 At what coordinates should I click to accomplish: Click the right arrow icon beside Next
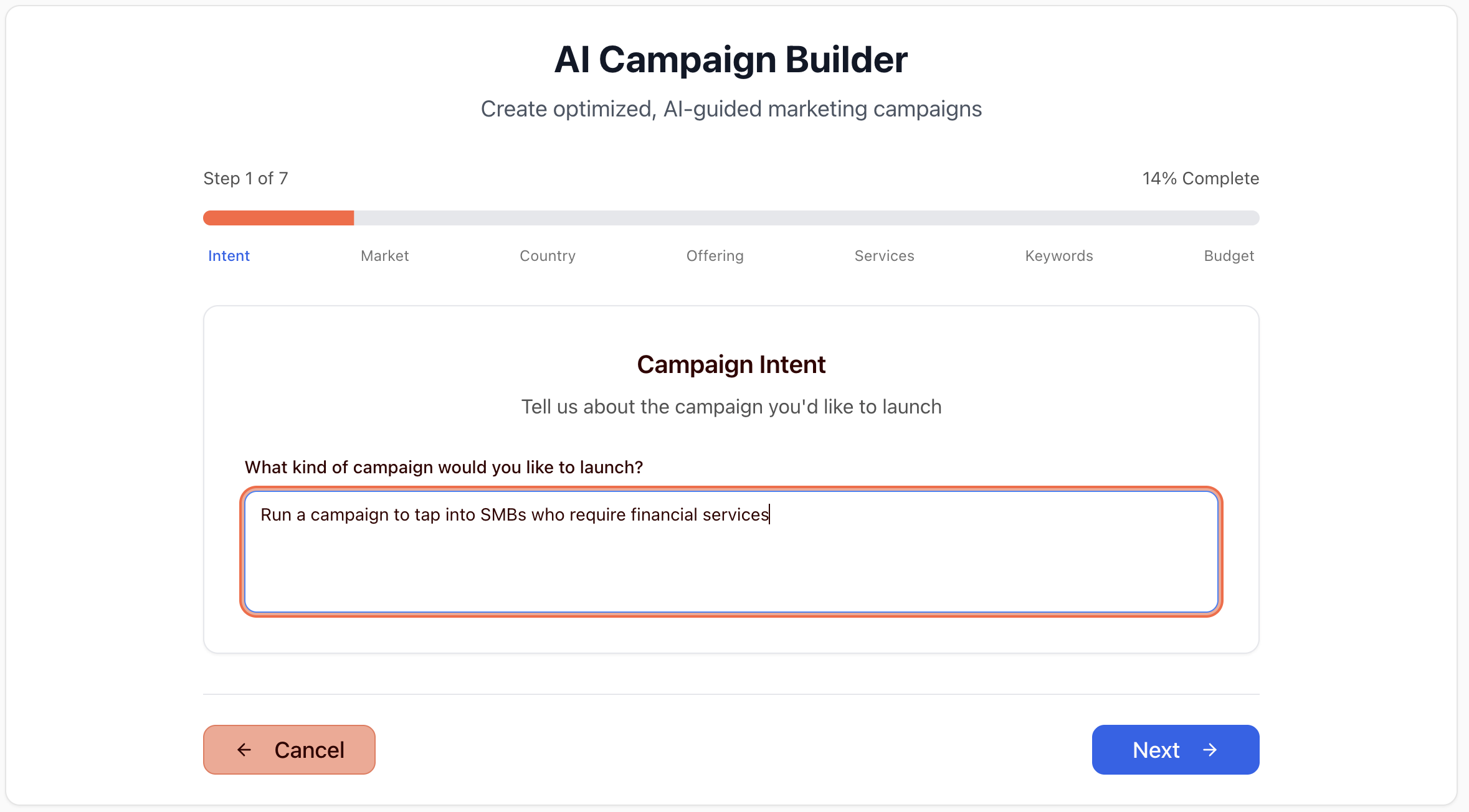point(1210,750)
